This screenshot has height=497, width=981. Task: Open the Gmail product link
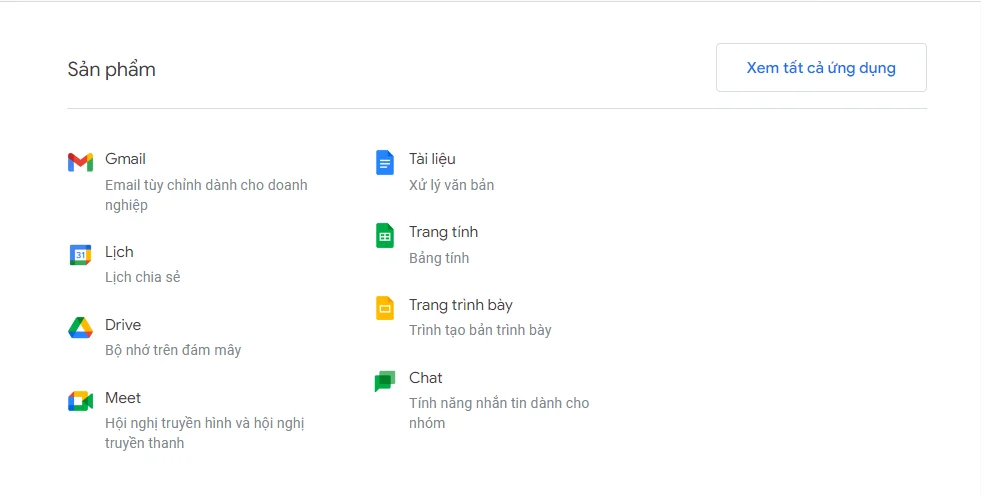point(125,159)
